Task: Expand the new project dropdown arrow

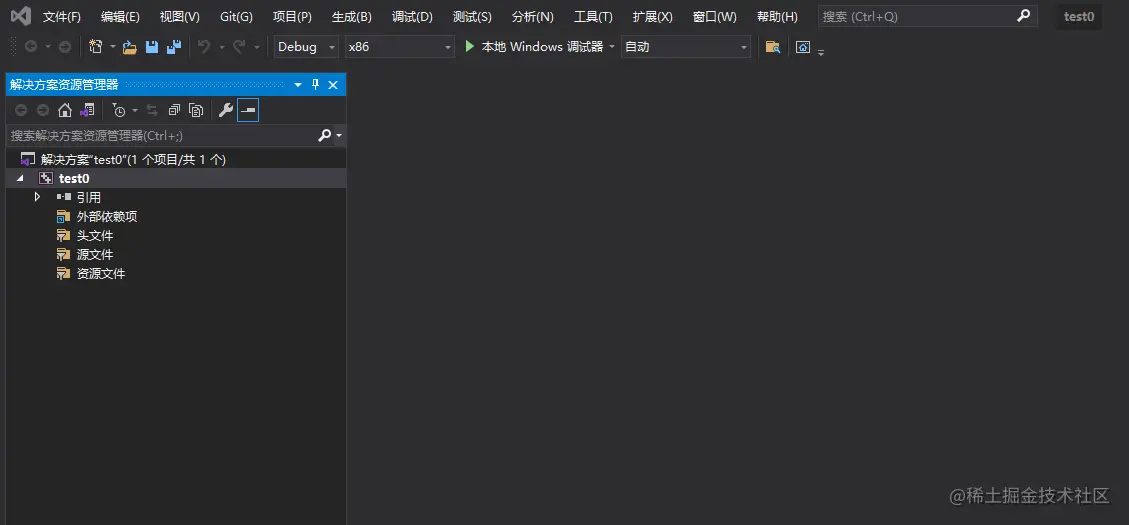Action: [x=113, y=47]
